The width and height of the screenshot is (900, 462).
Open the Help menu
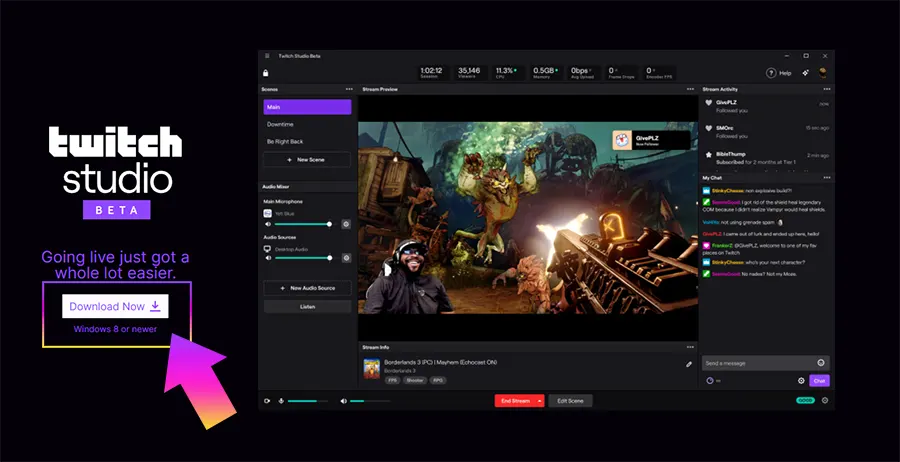[x=779, y=73]
